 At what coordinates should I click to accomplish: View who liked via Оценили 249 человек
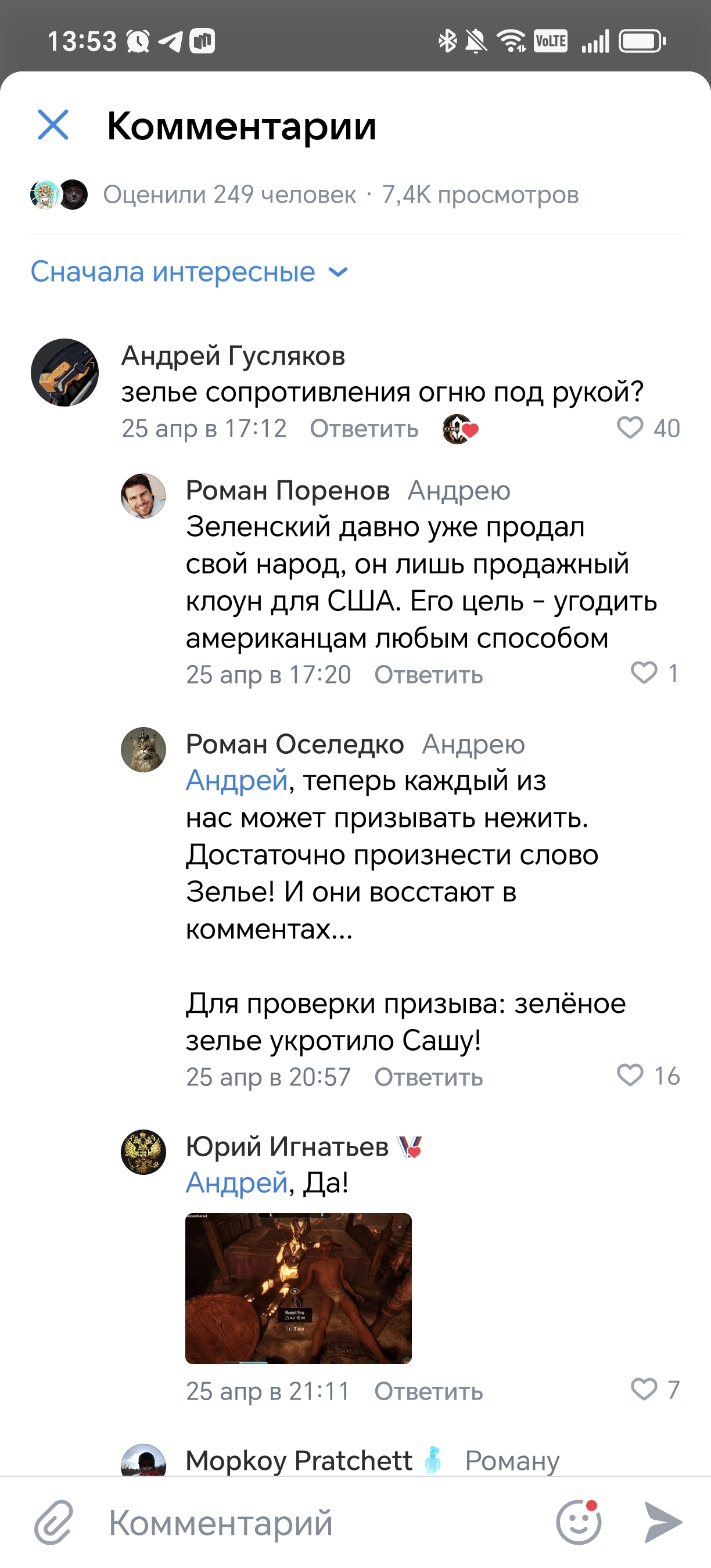[x=229, y=195]
